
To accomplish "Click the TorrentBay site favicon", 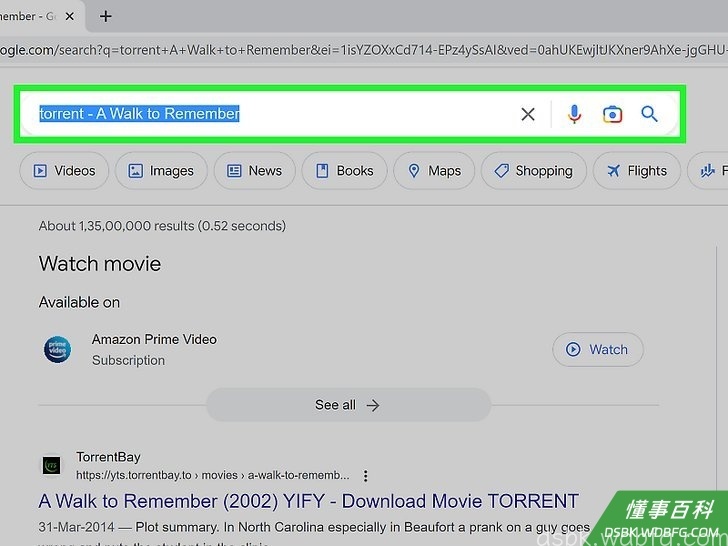I will [52, 465].
